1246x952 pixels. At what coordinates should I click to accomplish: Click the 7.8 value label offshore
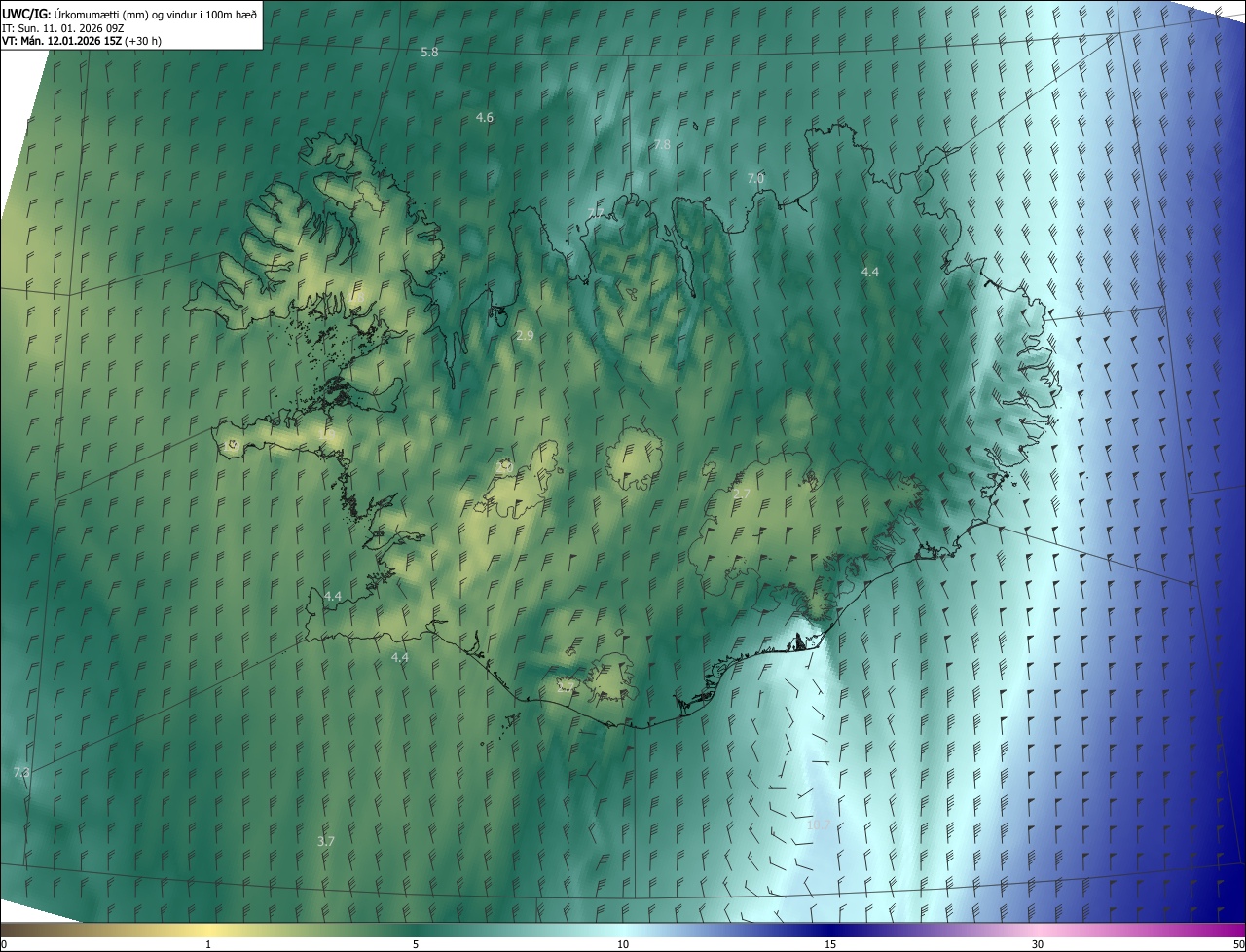point(661,144)
